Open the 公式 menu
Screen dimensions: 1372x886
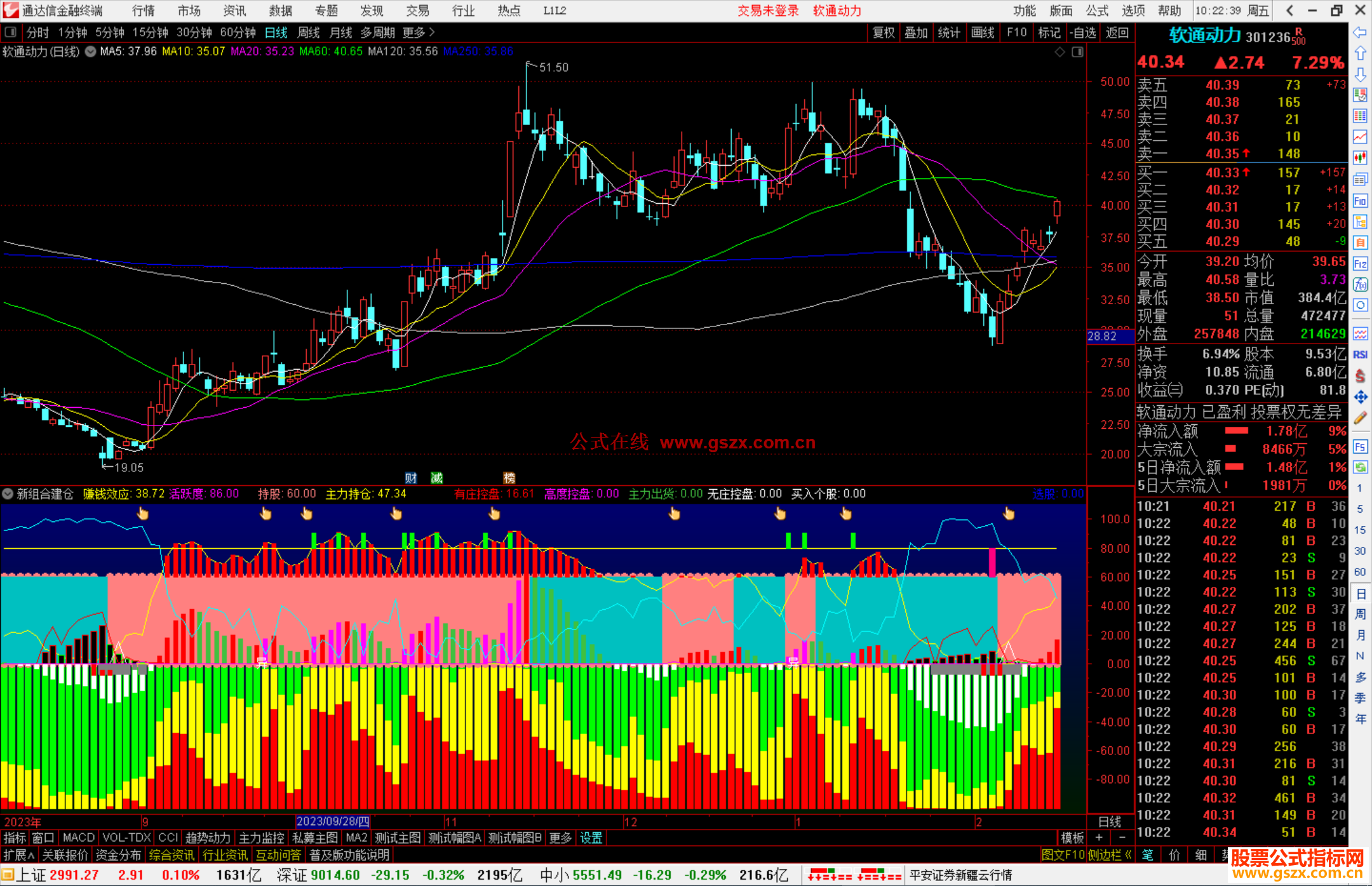tap(1096, 10)
